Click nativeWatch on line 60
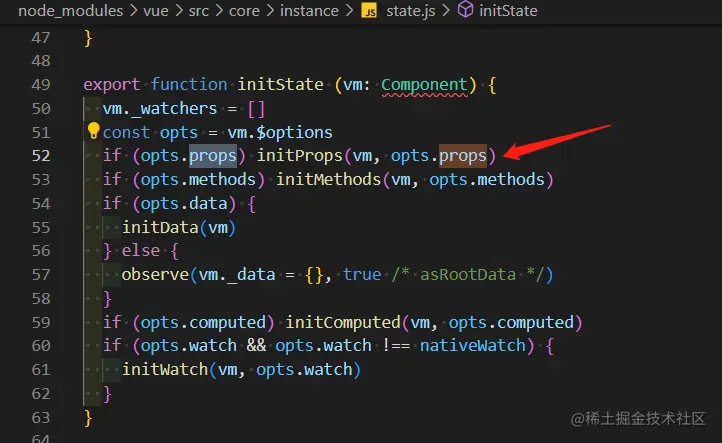The height and width of the screenshot is (443, 722). pyautogui.click(x=472, y=346)
